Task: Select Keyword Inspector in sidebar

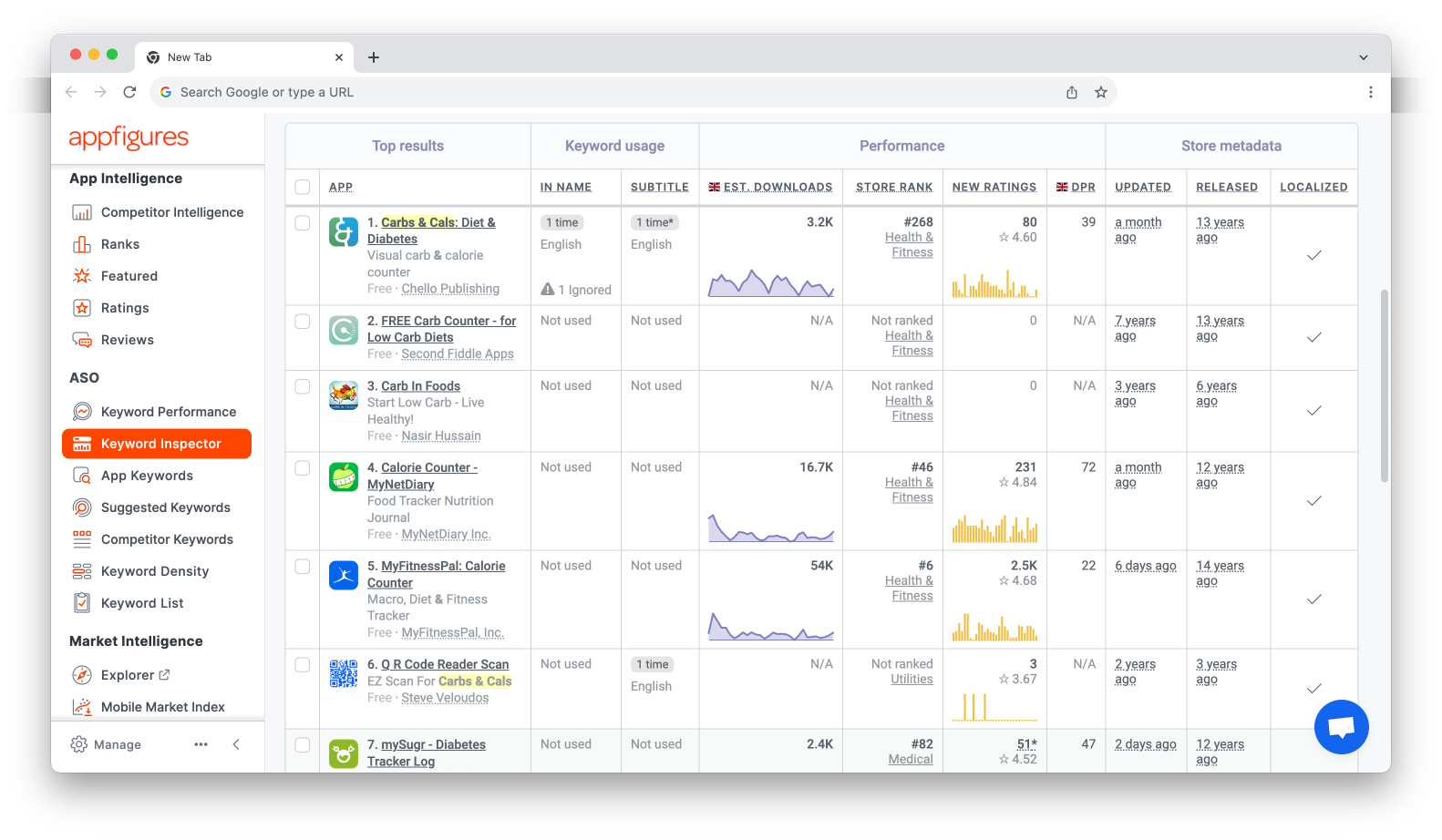Action: (x=157, y=444)
